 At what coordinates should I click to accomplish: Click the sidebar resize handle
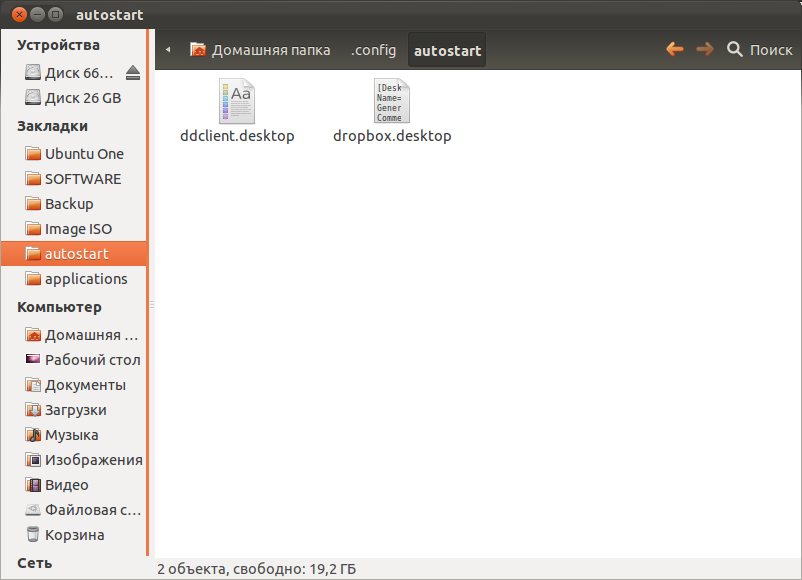pyautogui.click(x=151, y=305)
